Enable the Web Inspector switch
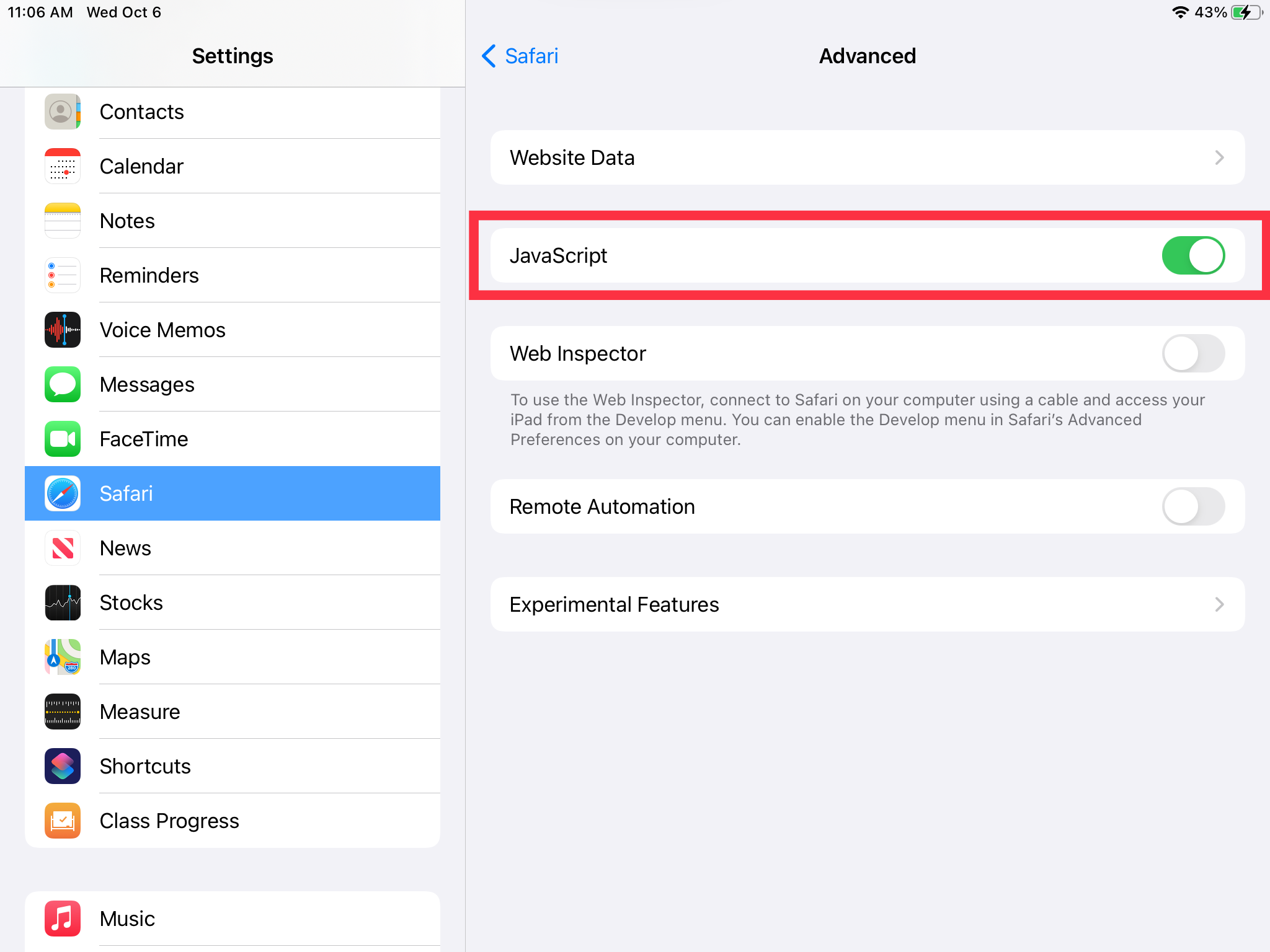Viewport: 1270px width, 952px height. tap(1193, 353)
